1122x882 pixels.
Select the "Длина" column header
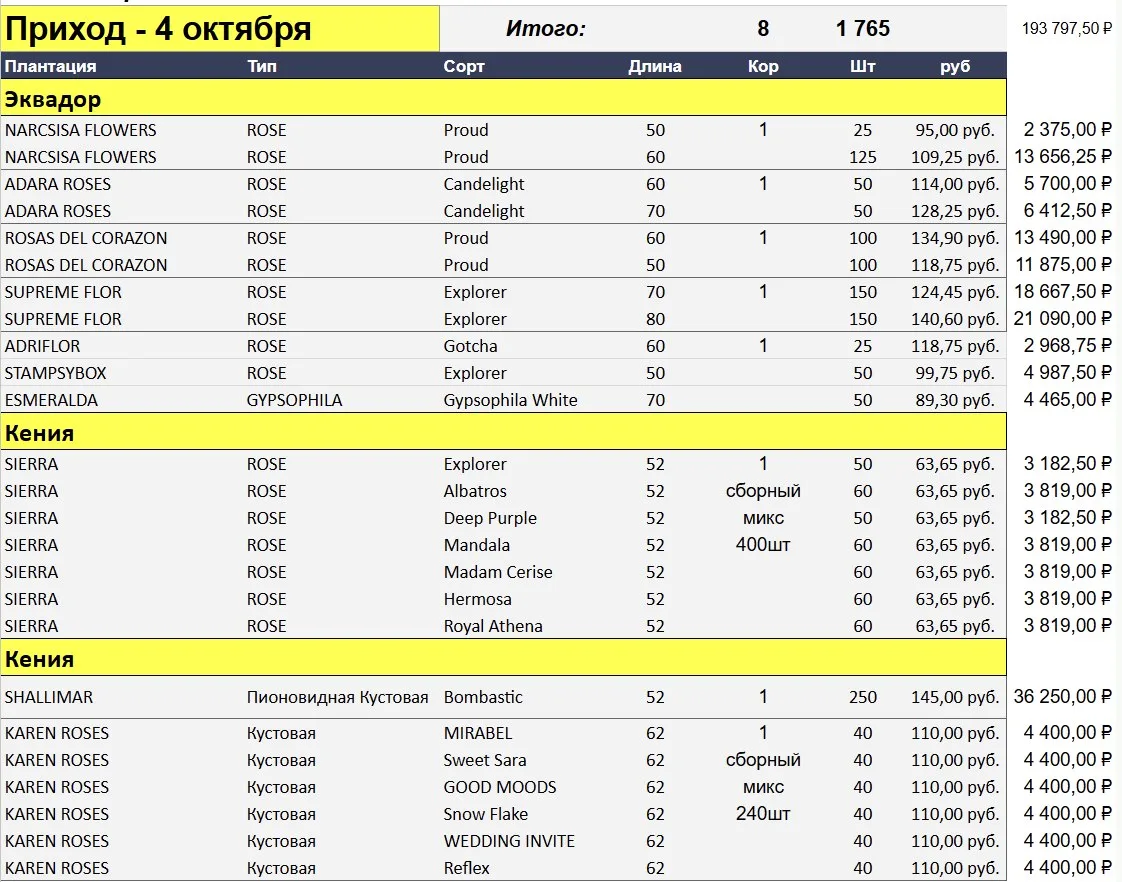tap(655, 67)
